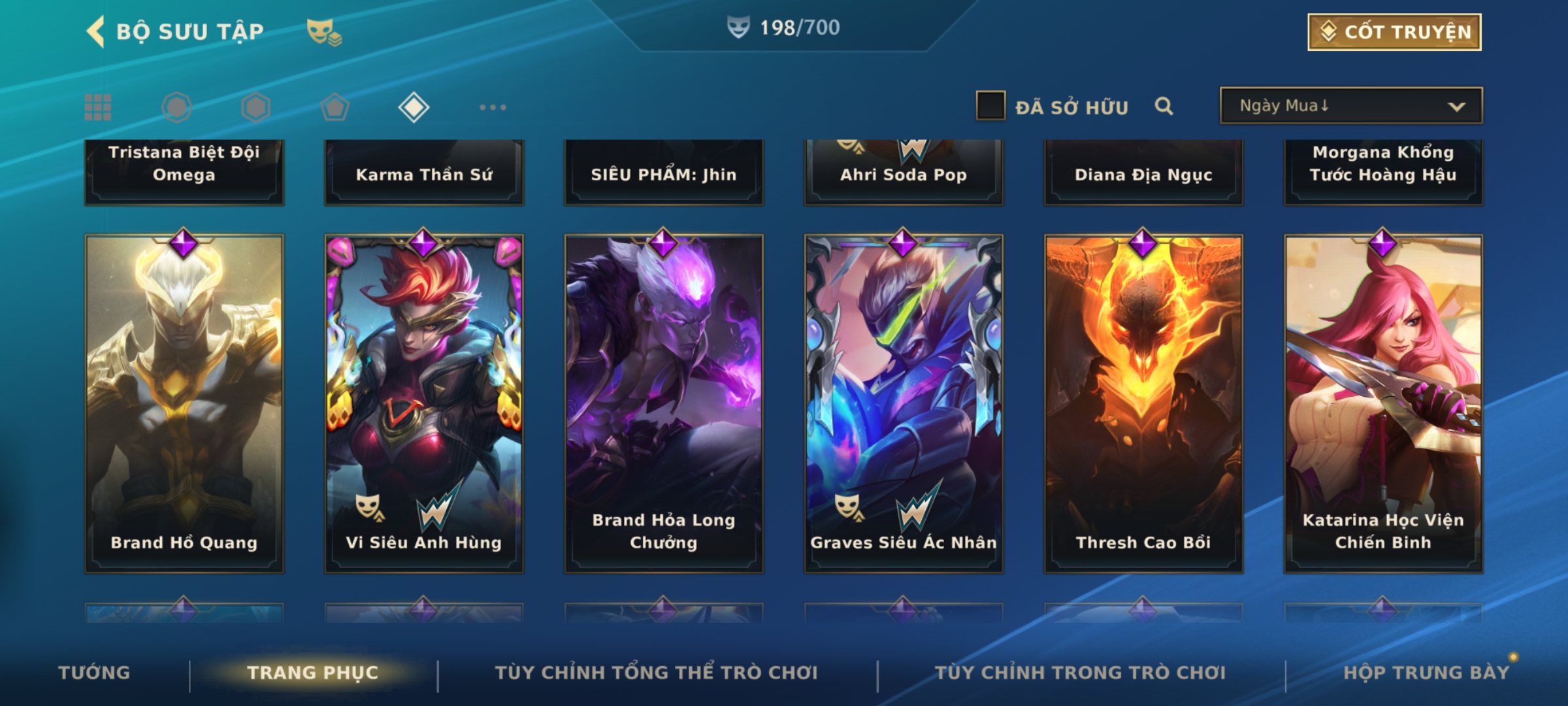
Task: Open the Hộp Trưng Bày tab
Action: click(1426, 673)
